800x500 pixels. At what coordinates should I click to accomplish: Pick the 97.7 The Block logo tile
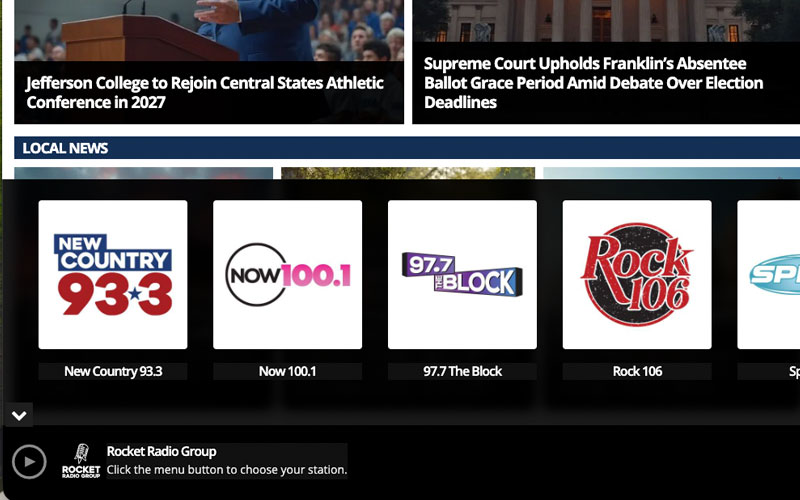click(x=462, y=274)
